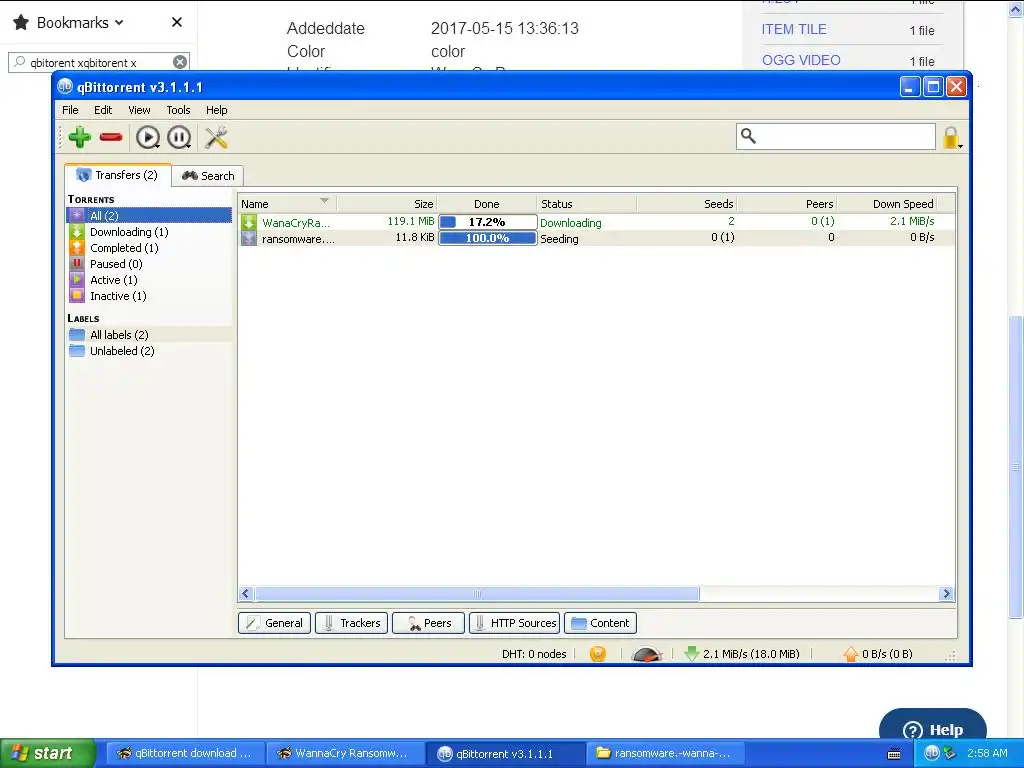Open the HTTP Sources properties tab
Screen dimensions: 1024x768
[515, 623]
